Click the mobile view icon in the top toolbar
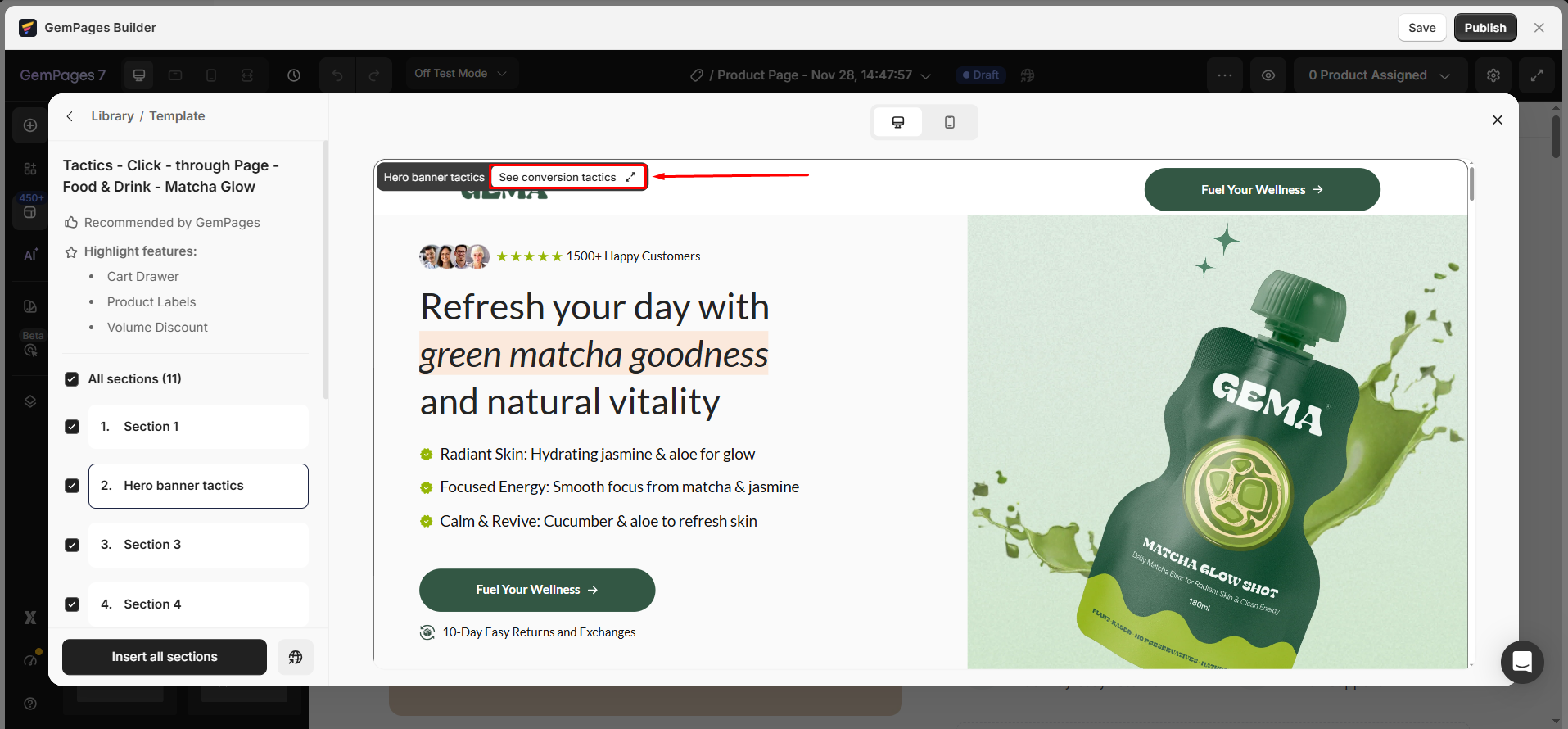The height and width of the screenshot is (729, 1568). tap(211, 75)
